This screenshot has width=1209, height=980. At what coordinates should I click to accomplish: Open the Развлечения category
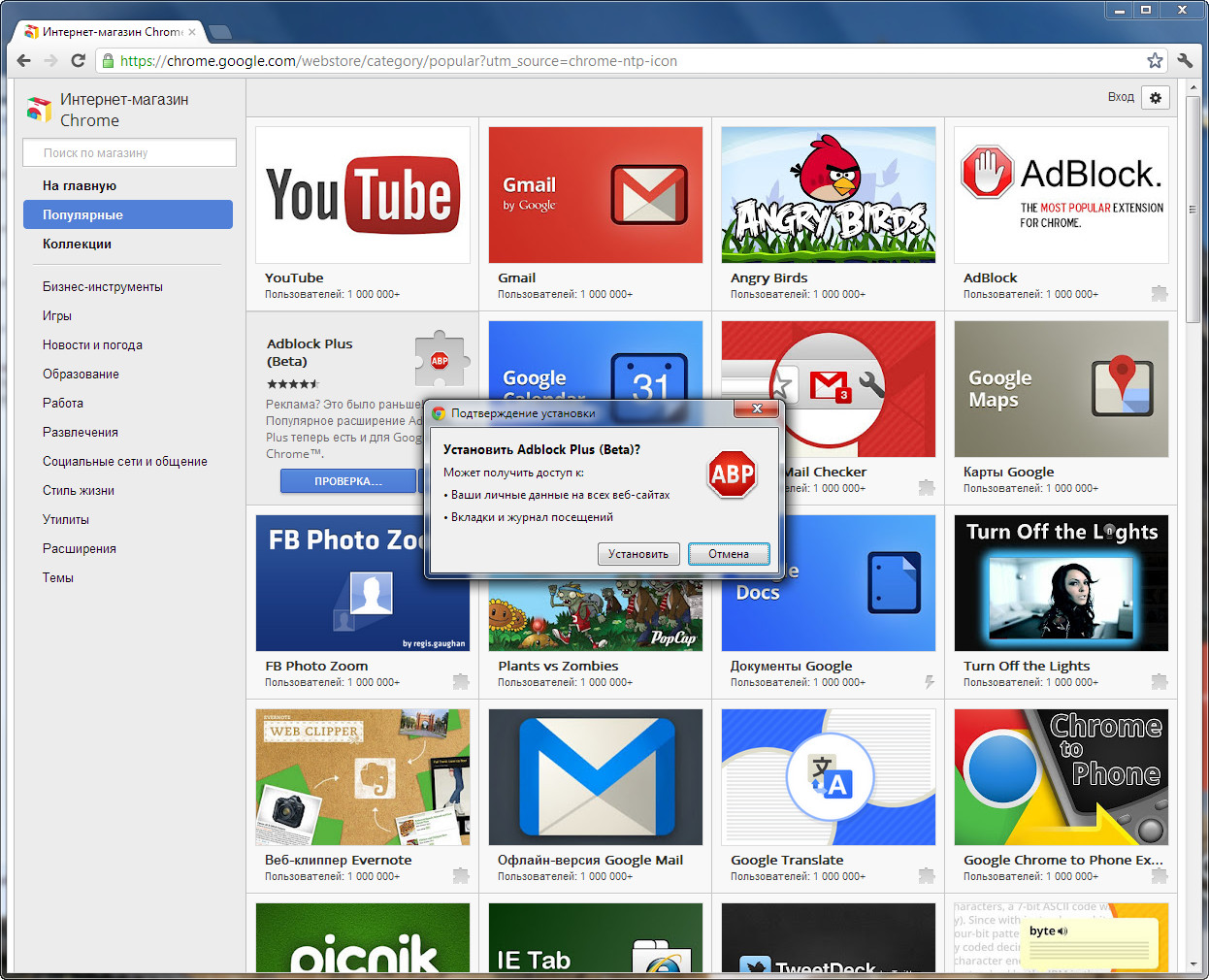81,432
